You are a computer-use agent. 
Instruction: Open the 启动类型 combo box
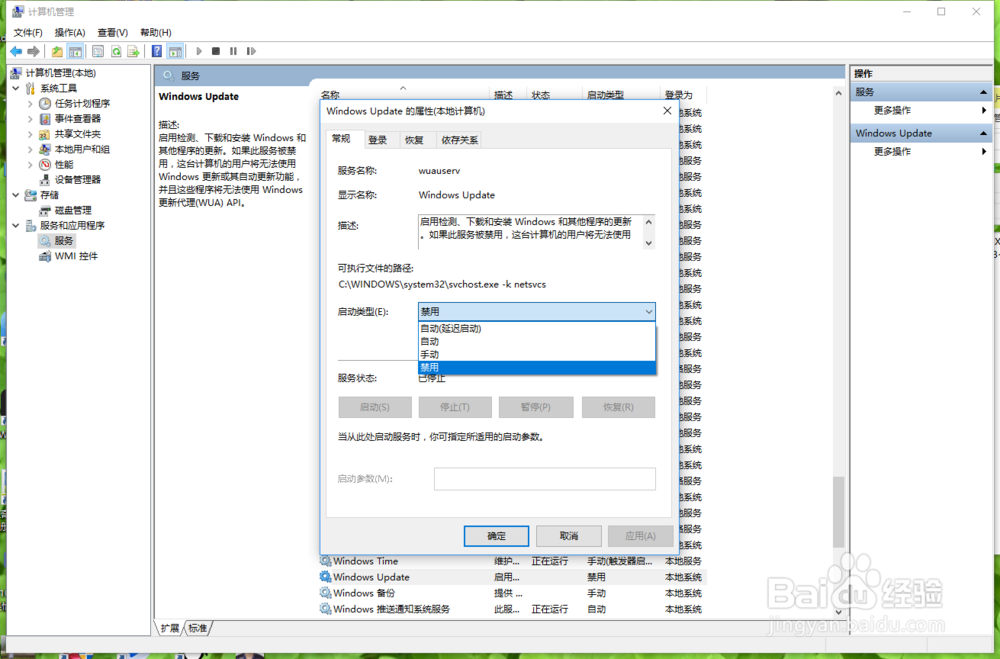[x=536, y=312]
